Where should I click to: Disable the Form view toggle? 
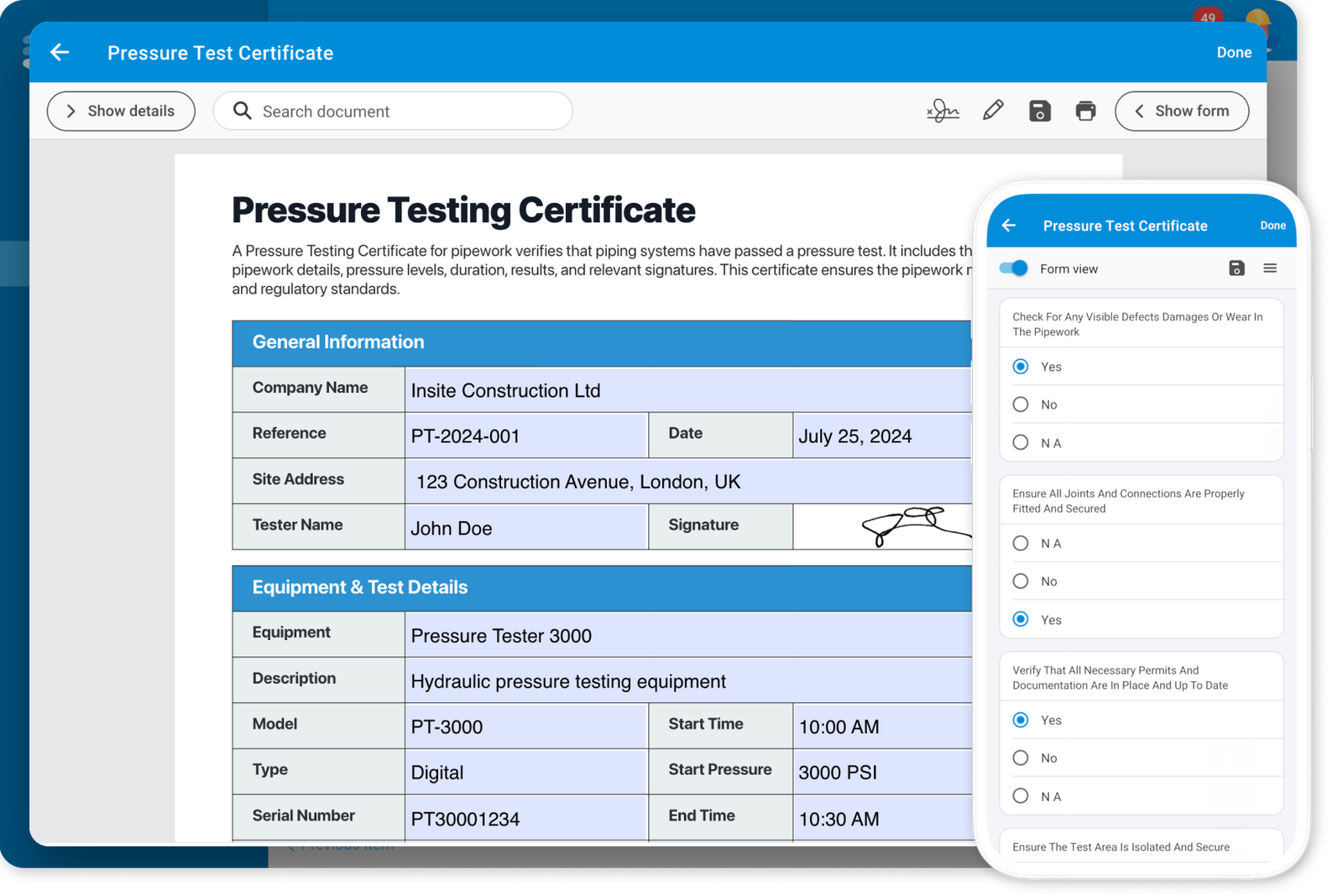point(1012,268)
